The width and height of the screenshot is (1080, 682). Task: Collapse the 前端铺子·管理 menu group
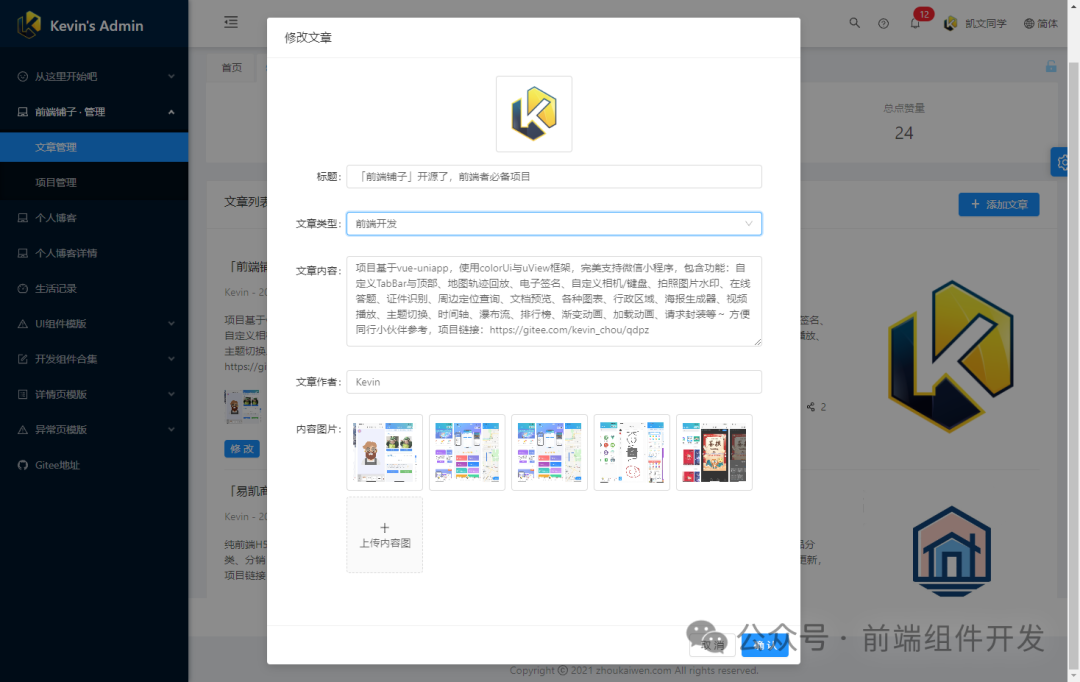coord(68,111)
